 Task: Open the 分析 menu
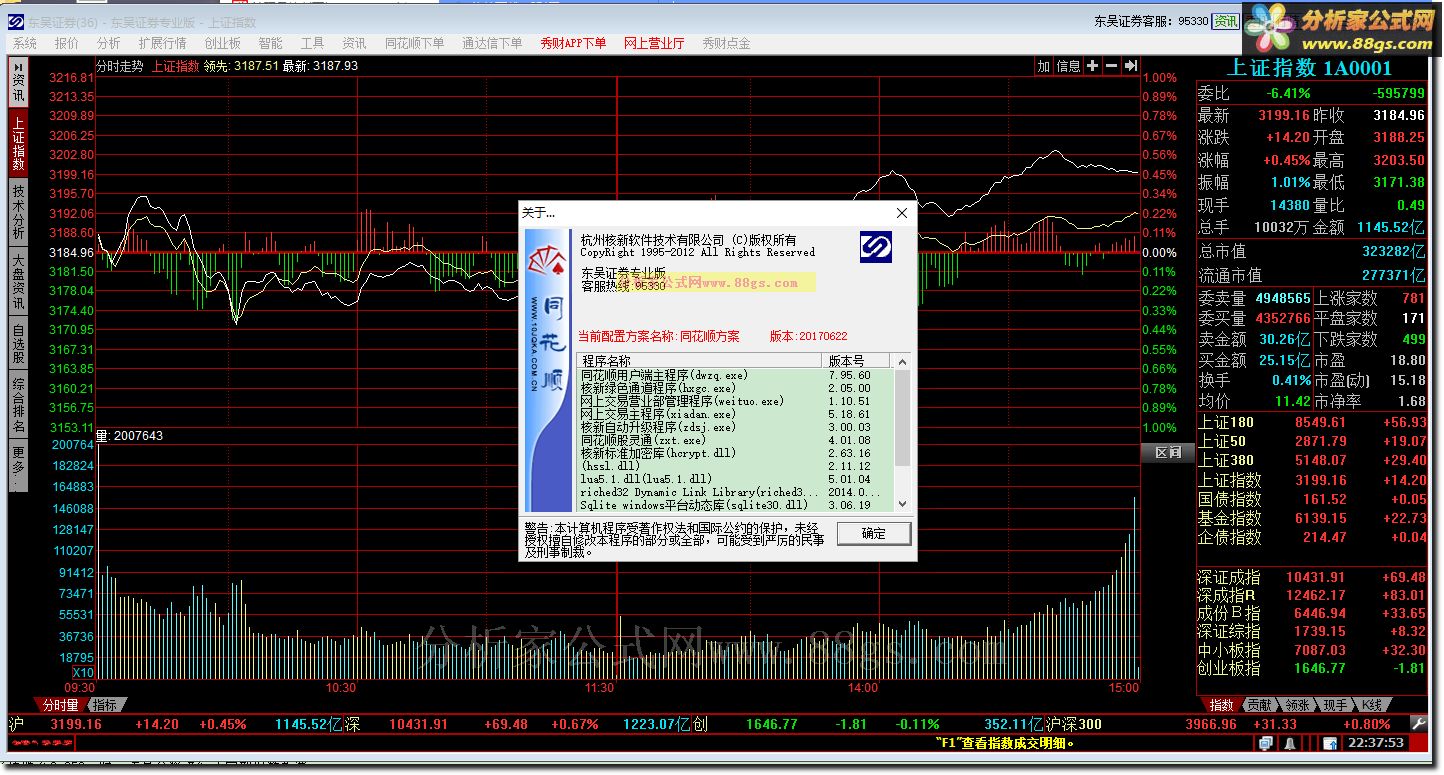(109, 43)
